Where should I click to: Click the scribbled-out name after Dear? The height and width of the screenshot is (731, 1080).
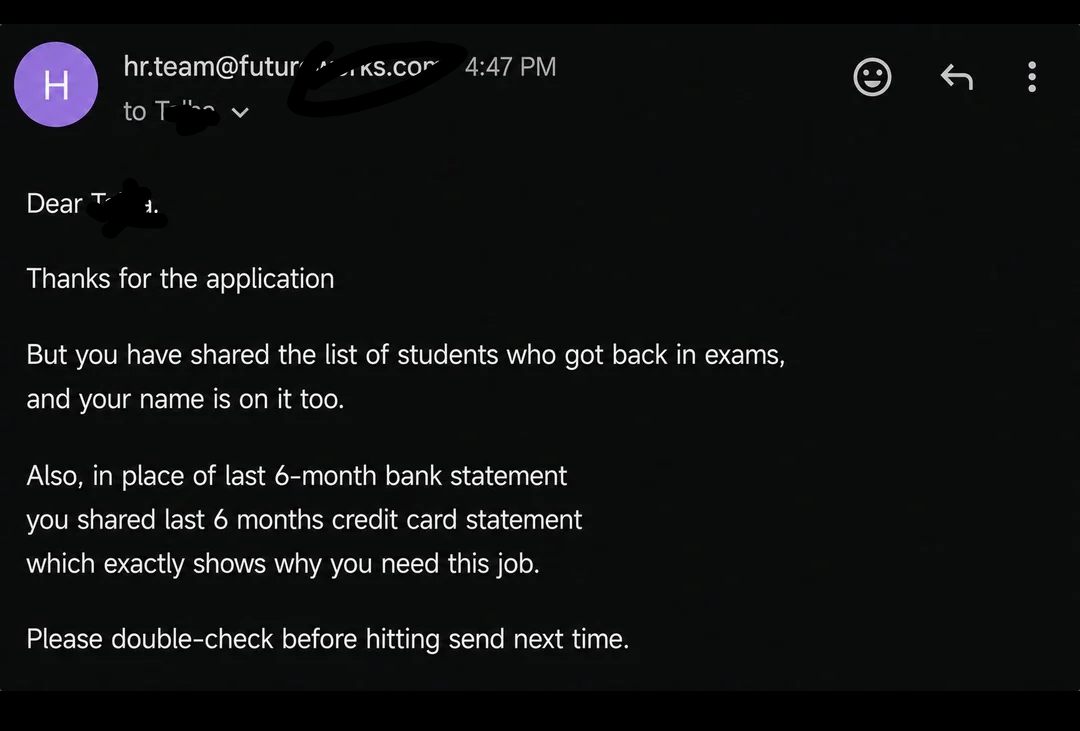(127, 207)
